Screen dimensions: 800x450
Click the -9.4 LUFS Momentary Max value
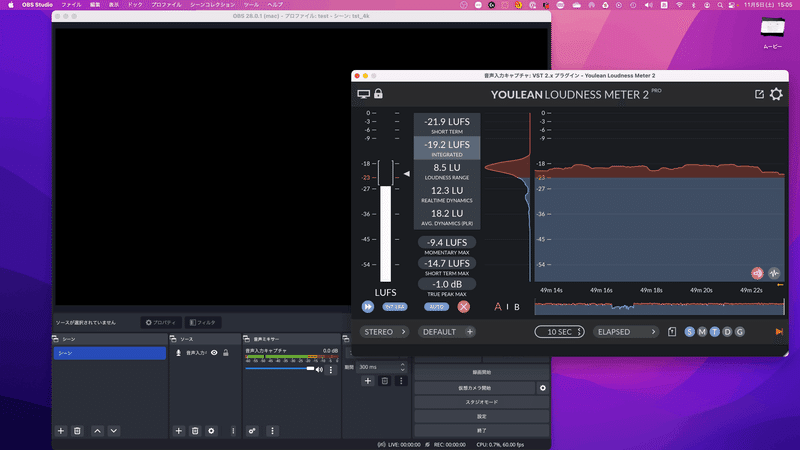[447, 242]
